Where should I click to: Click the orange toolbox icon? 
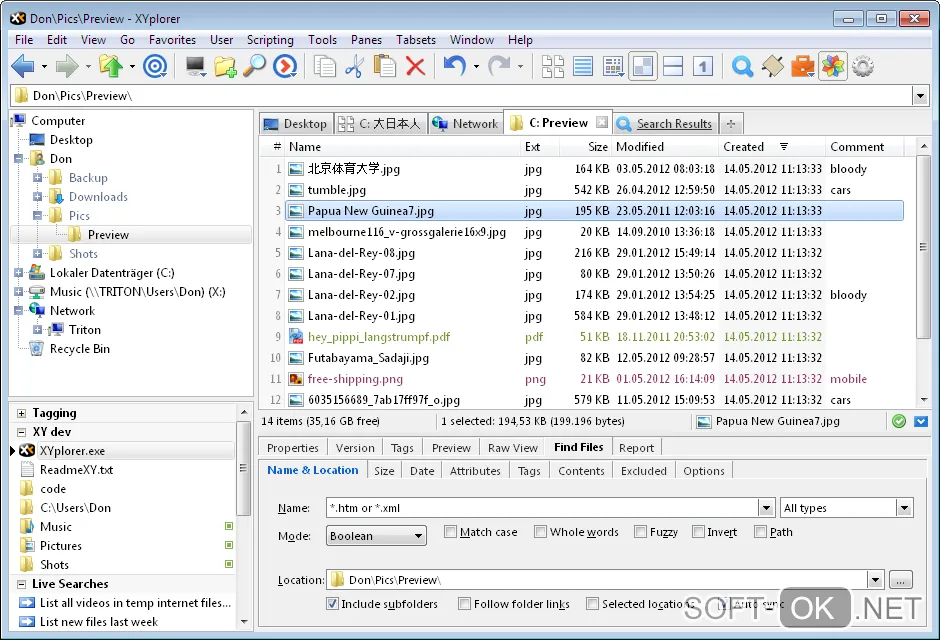(x=803, y=66)
